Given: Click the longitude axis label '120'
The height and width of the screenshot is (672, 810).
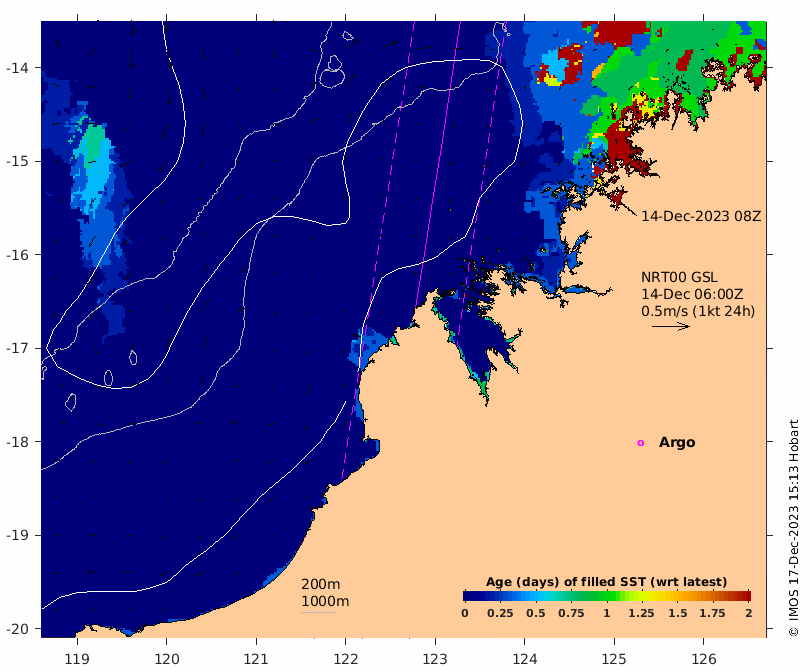Looking at the screenshot, I should (x=167, y=659).
